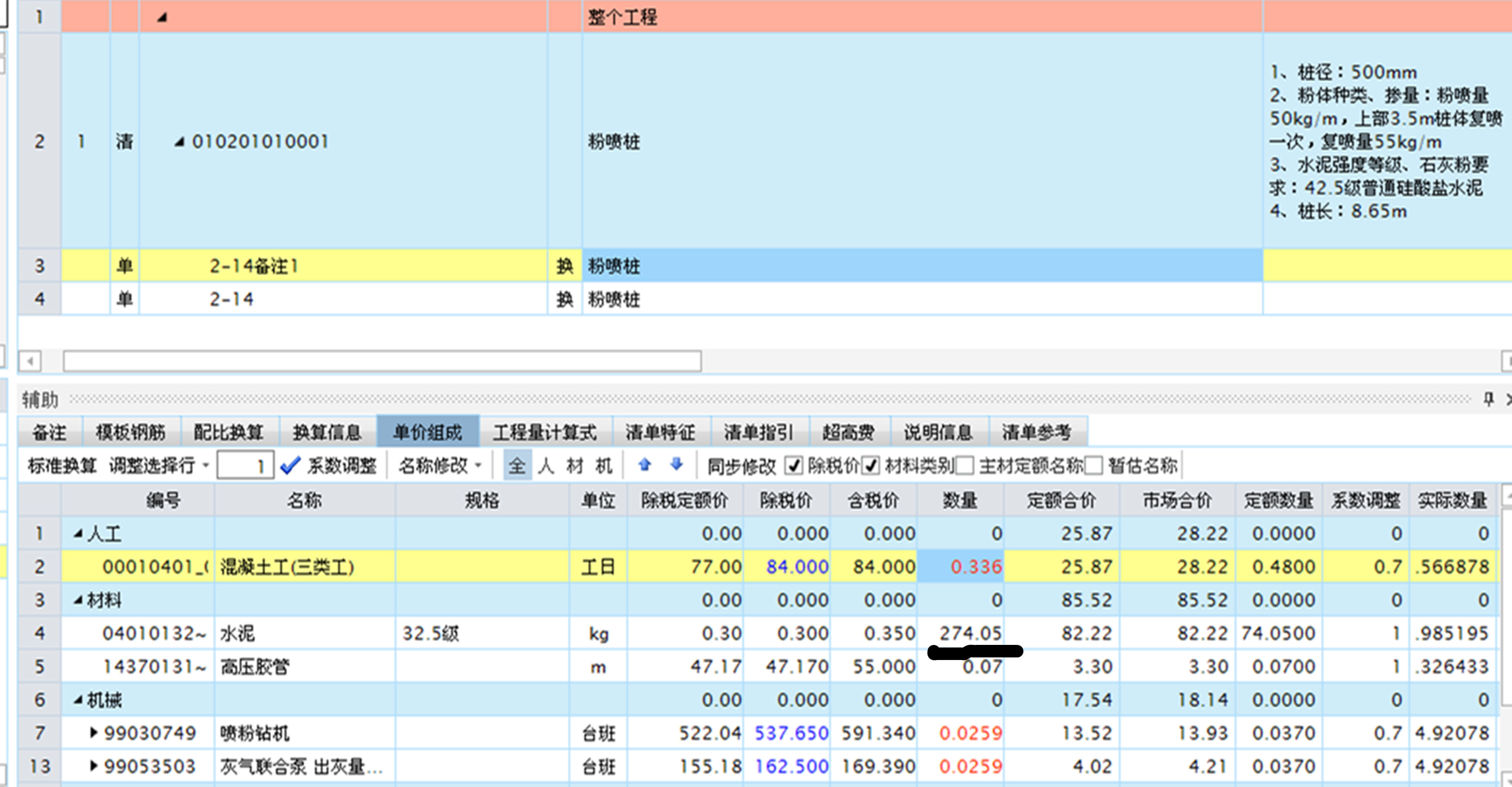Expand the 99053503 灰气联合泵 row

point(93,766)
